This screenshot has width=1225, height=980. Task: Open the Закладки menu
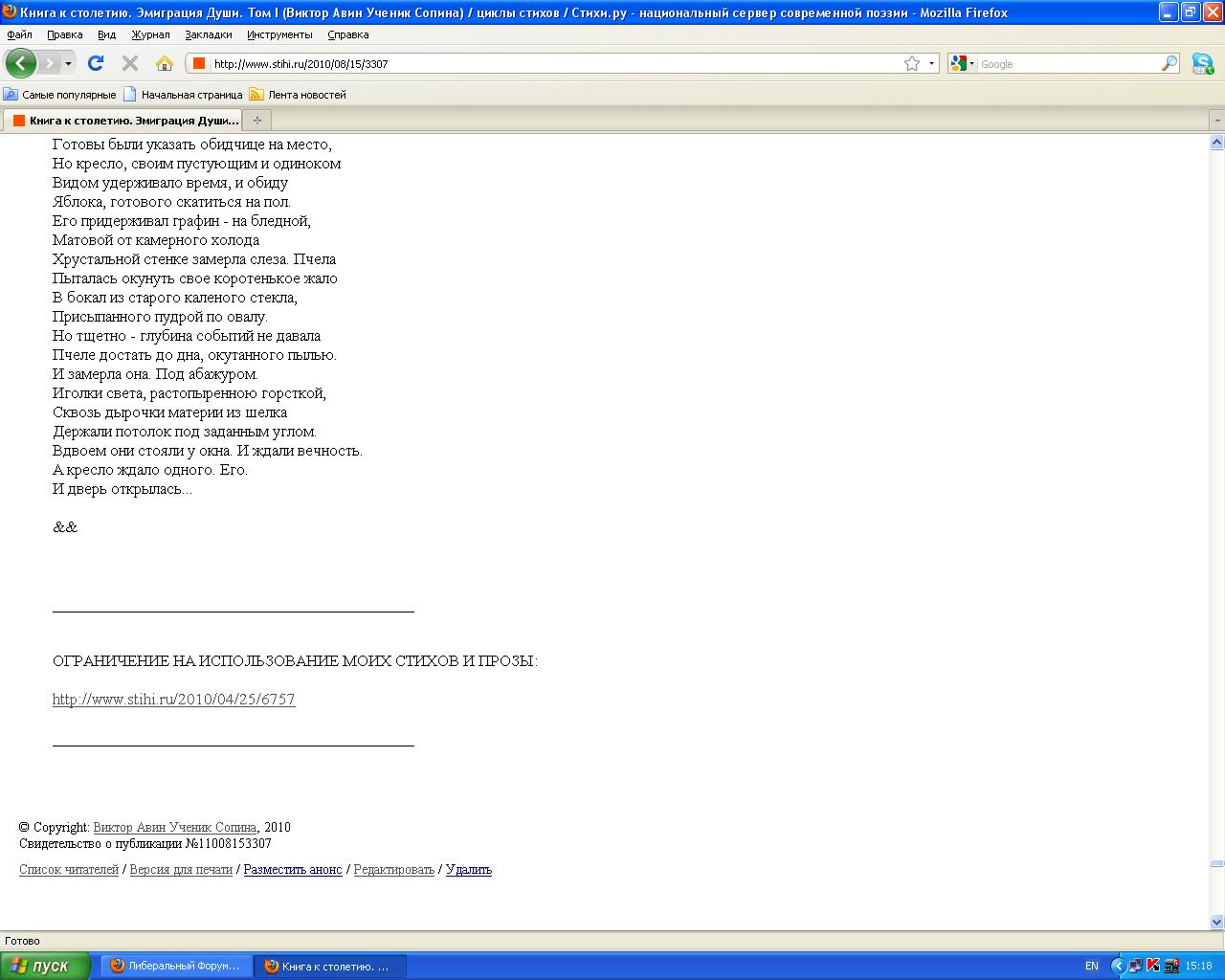coord(209,34)
